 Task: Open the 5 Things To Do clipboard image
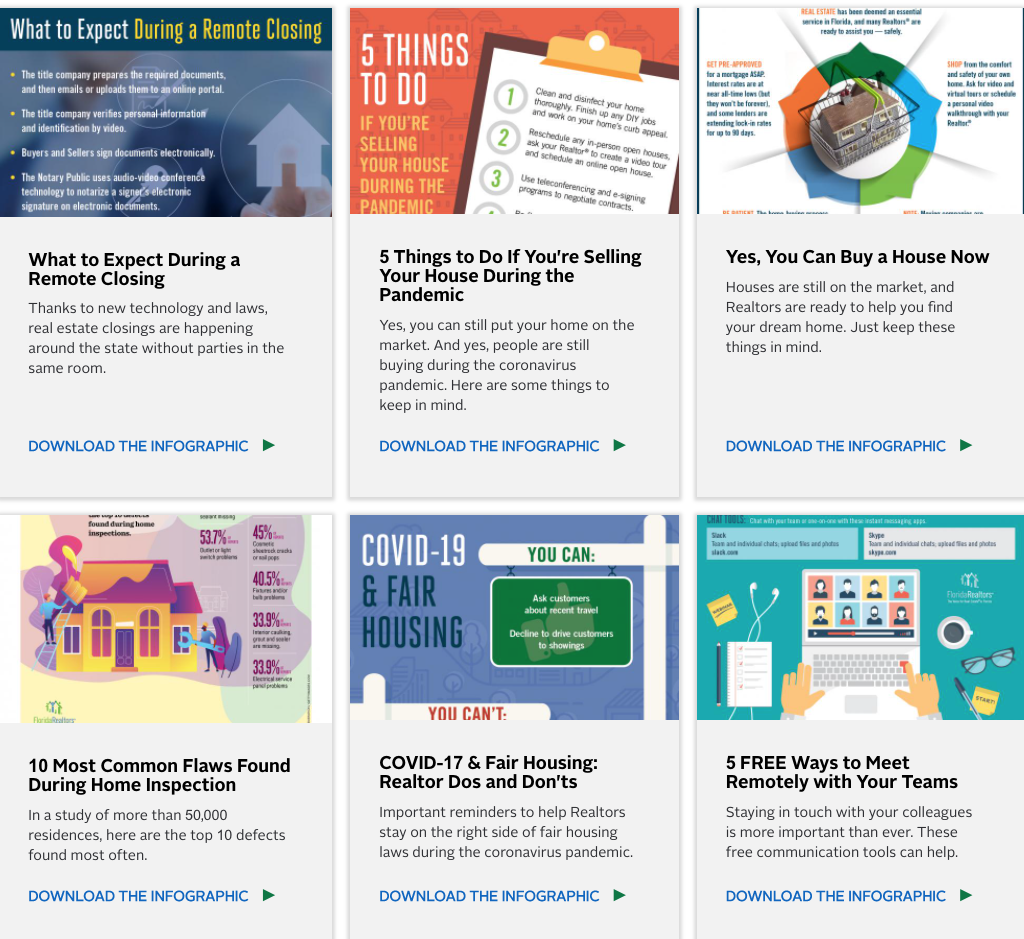[514, 112]
